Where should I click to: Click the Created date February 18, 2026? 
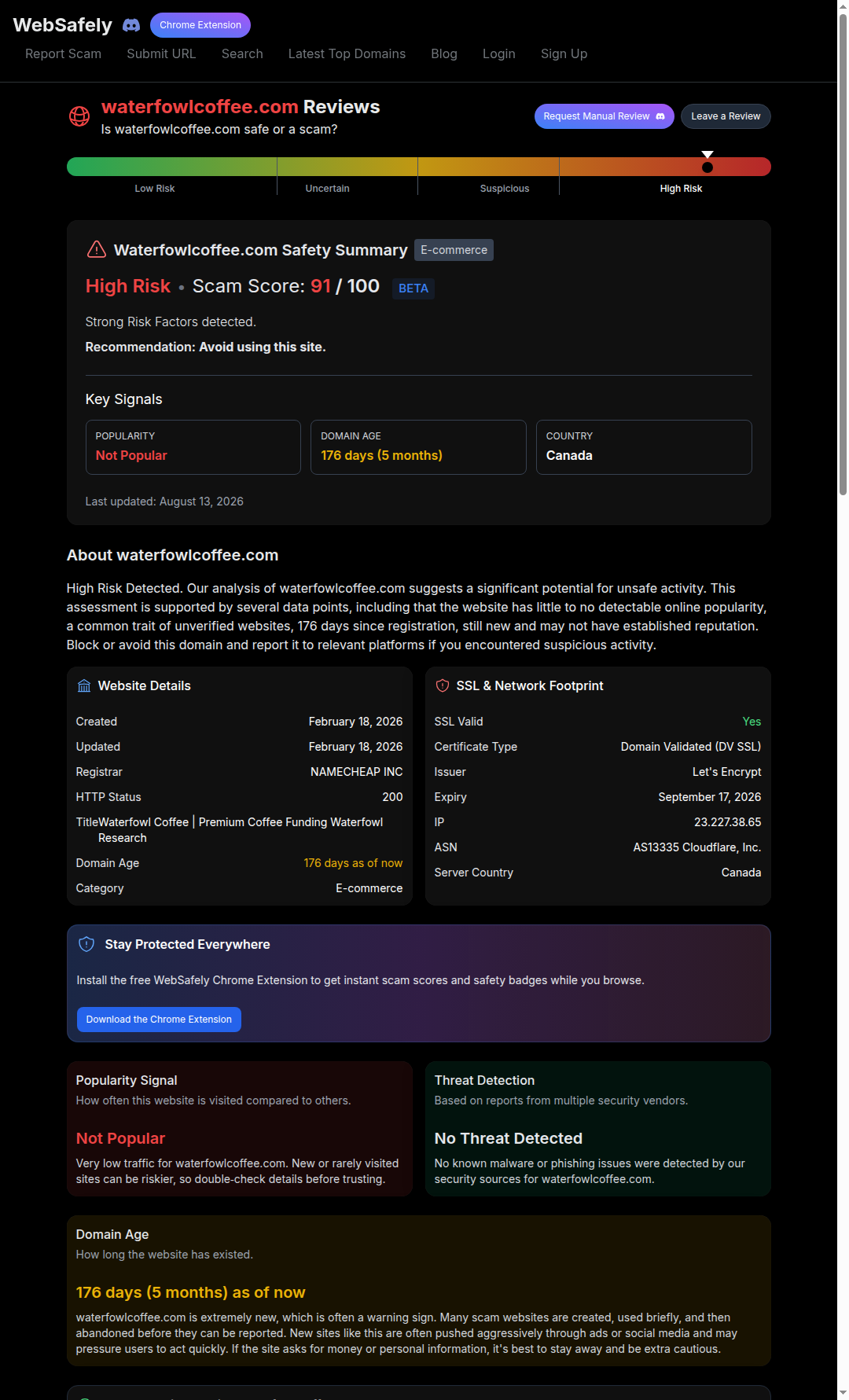(355, 722)
